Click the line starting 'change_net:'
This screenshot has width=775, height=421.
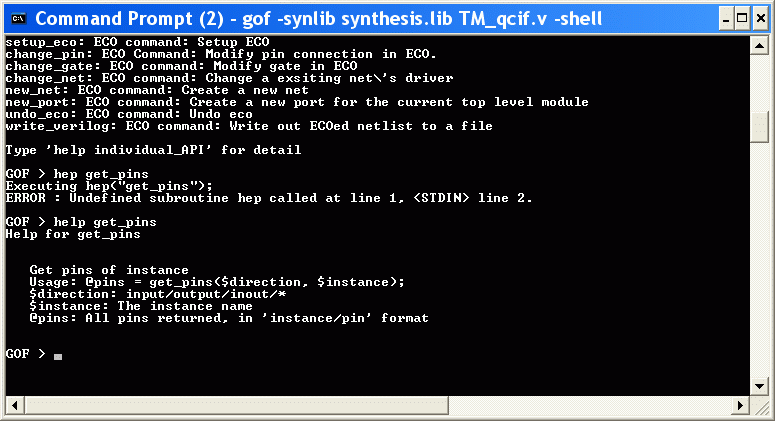[x=229, y=78]
